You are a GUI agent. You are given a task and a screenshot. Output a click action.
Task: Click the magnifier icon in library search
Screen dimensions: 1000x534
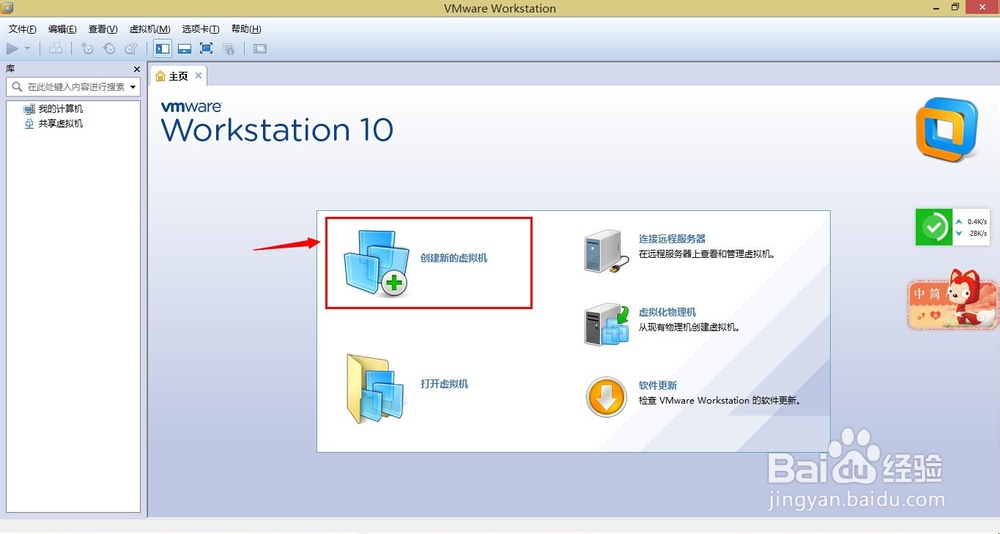click(17, 87)
